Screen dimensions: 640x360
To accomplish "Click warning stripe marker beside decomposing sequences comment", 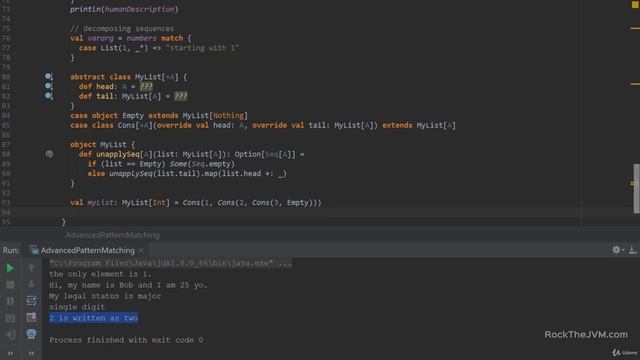I will tap(635, 28).
